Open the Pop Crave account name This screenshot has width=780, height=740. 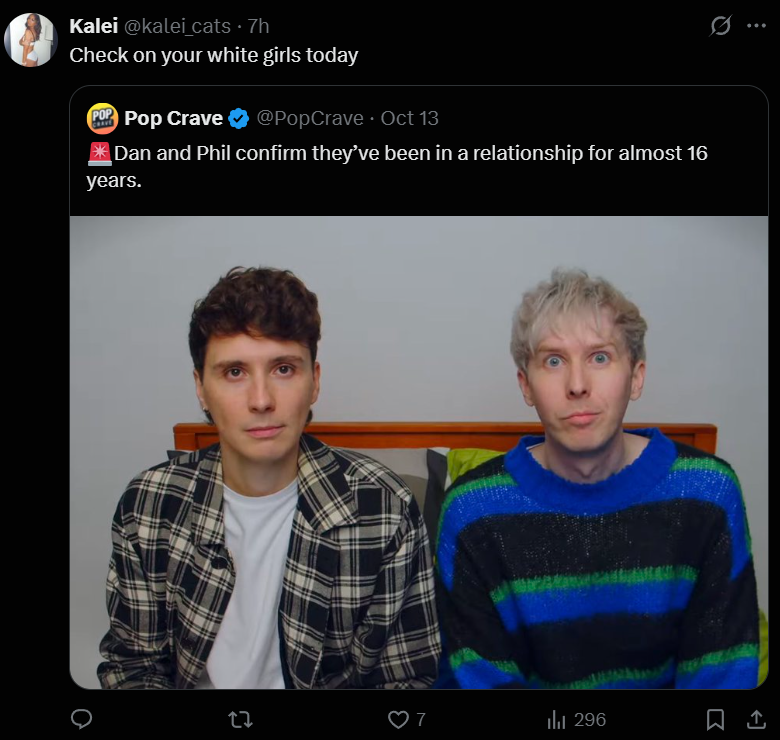tap(173, 118)
